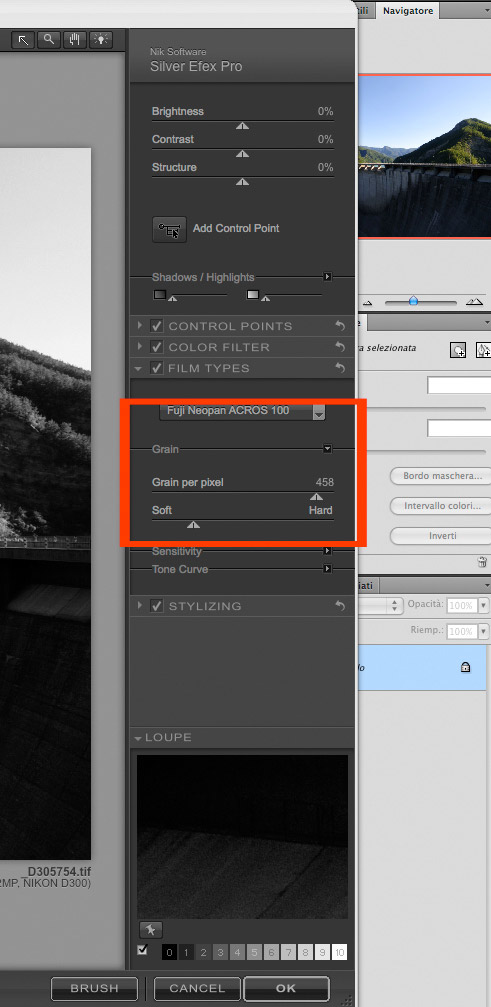Reset the Control Points section
491x1007 pixels.
(x=340, y=326)
